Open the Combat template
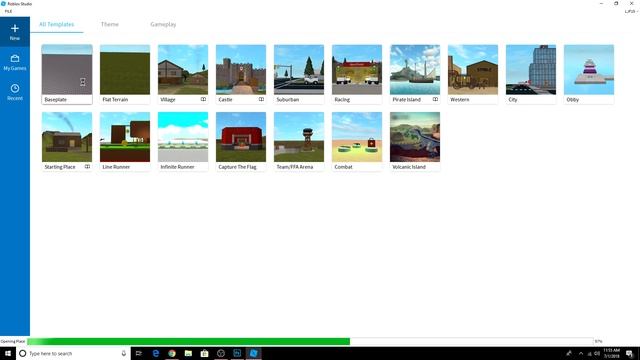Image resolution: width=640 pixels, height=360 pixels. pyautogui.click(x=357, y=142)
